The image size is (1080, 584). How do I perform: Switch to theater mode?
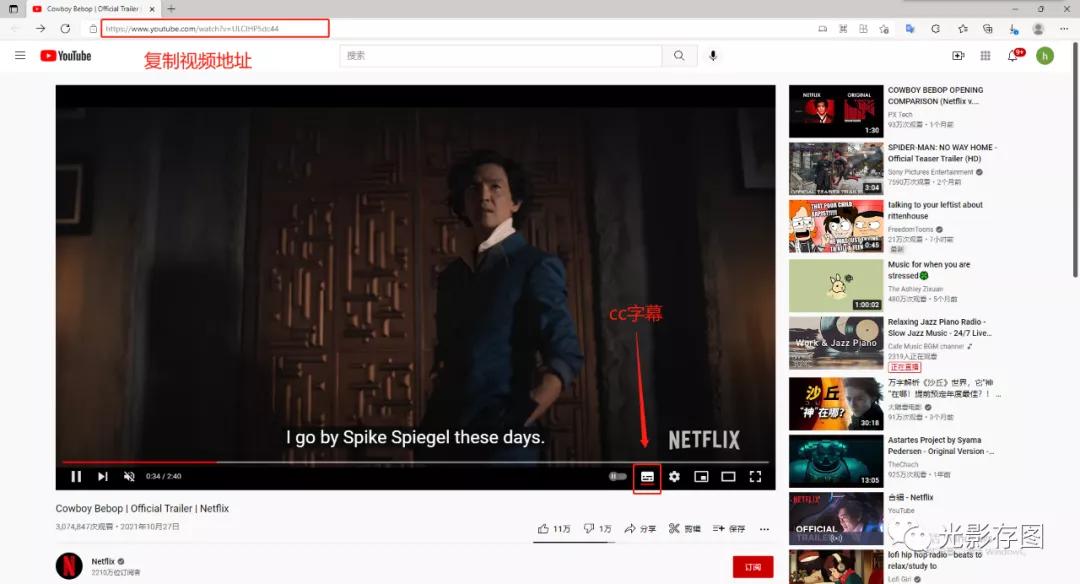pos(728,477)
